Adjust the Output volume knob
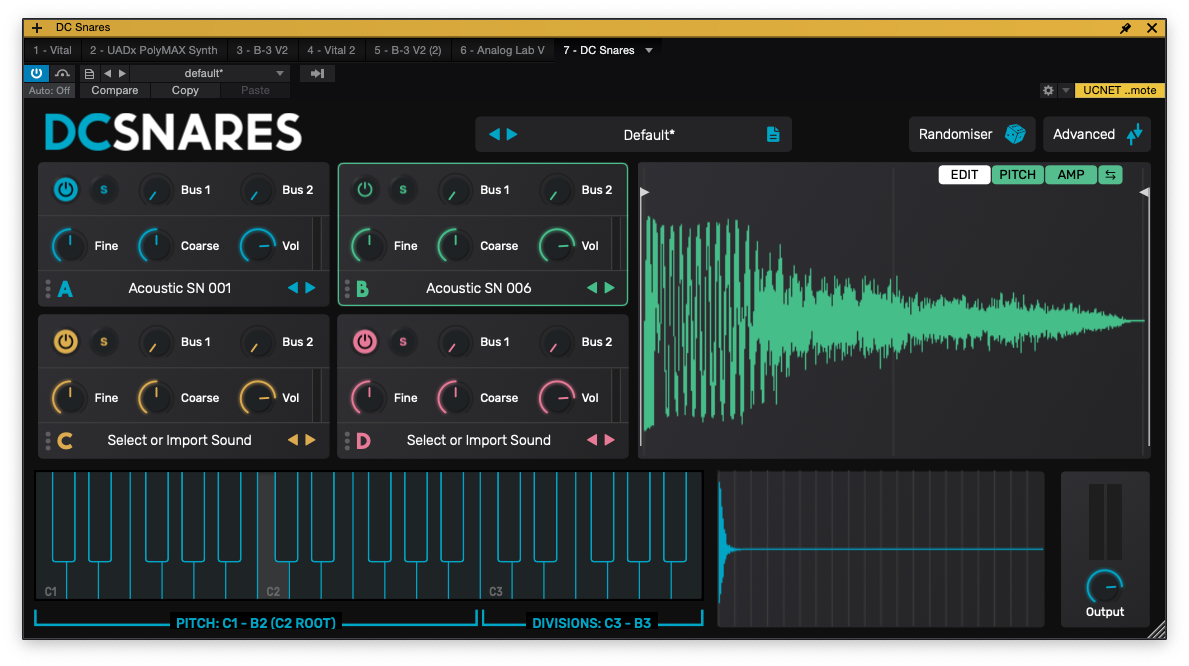1189x666 pixels. [1104, 586]
